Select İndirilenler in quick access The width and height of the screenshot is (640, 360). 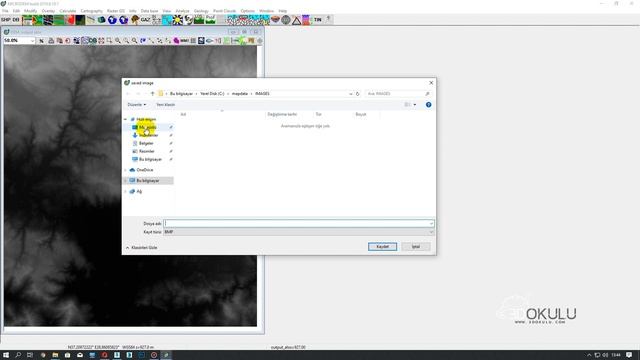point(149,135)
